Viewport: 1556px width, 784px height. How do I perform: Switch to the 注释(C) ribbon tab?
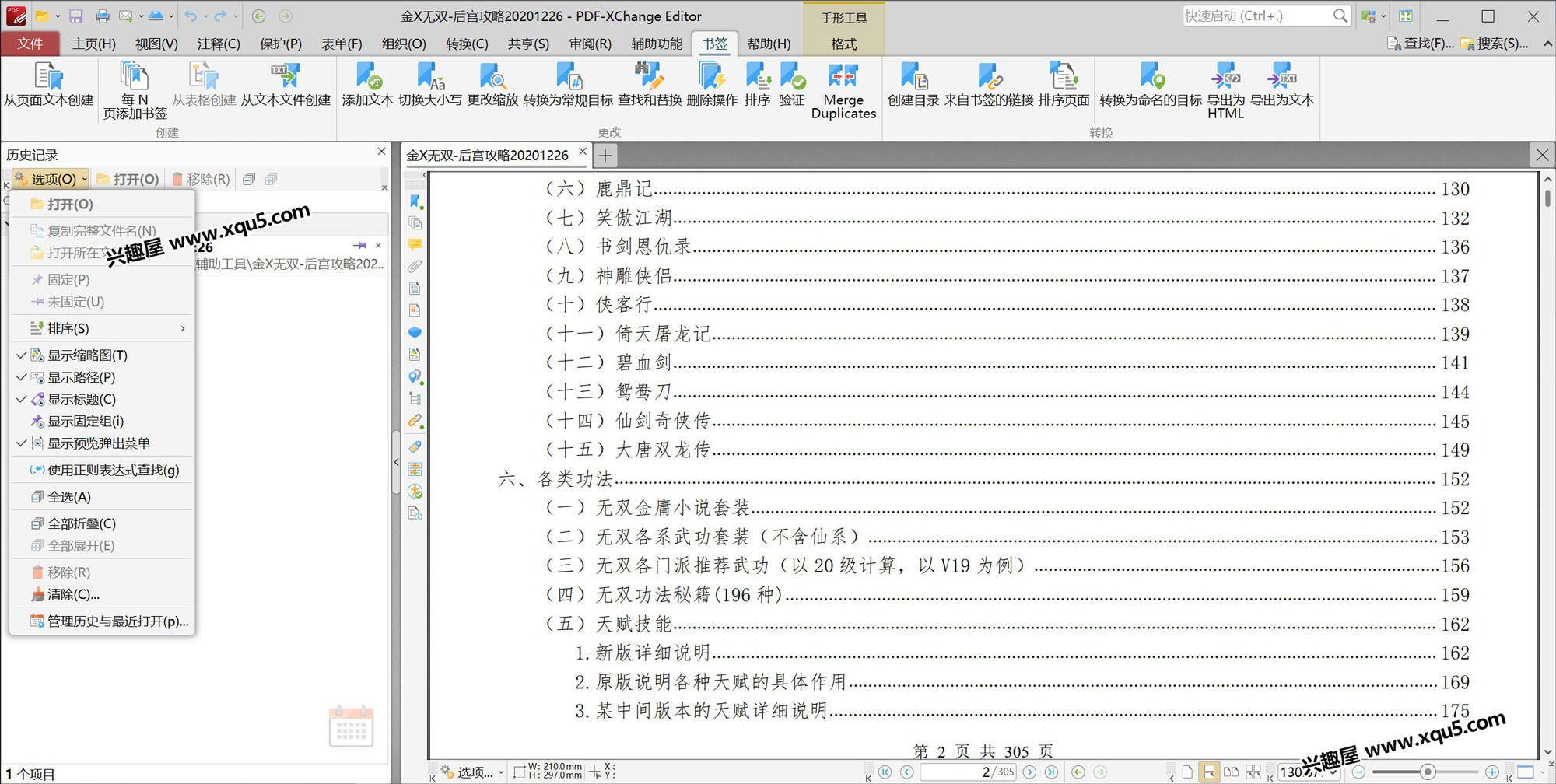pyautogui.click(x=219, y=44)
